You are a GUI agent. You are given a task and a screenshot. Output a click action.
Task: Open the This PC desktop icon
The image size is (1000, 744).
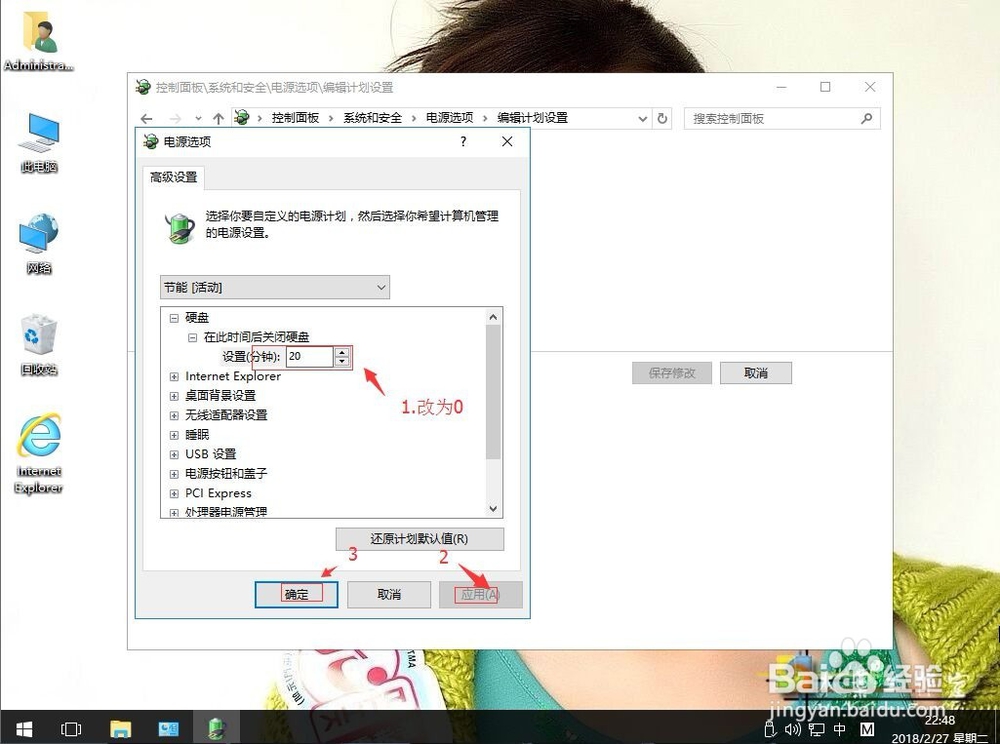[x=40, y=143]
